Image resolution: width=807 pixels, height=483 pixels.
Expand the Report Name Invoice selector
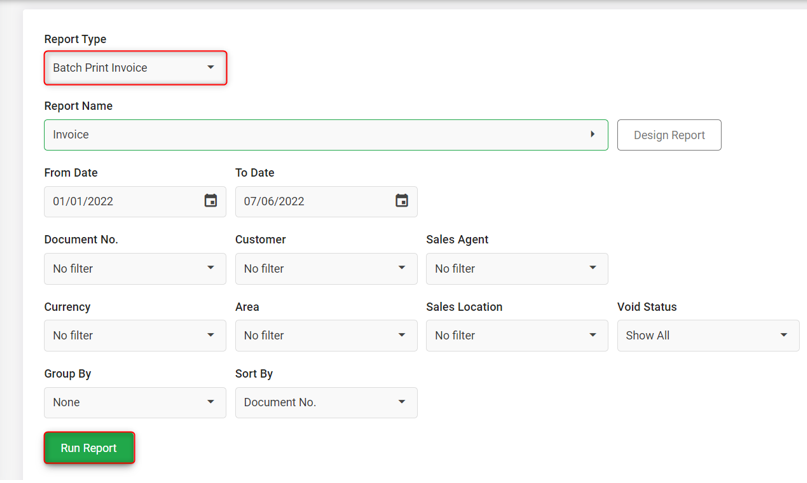(326, 135)
